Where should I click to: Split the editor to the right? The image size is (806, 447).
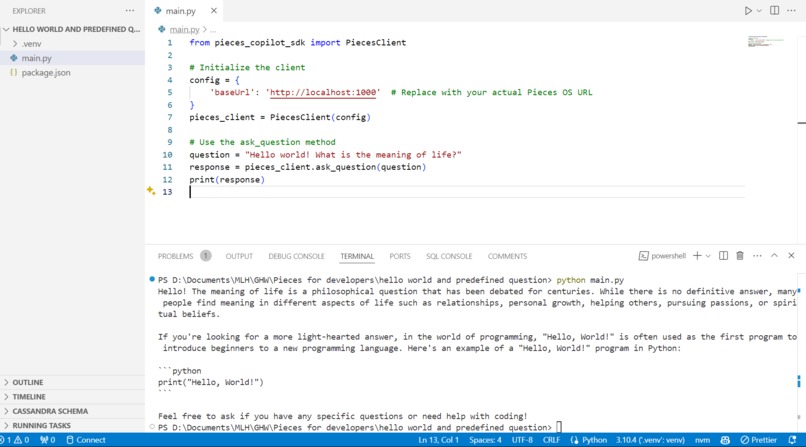coord(774,11)
